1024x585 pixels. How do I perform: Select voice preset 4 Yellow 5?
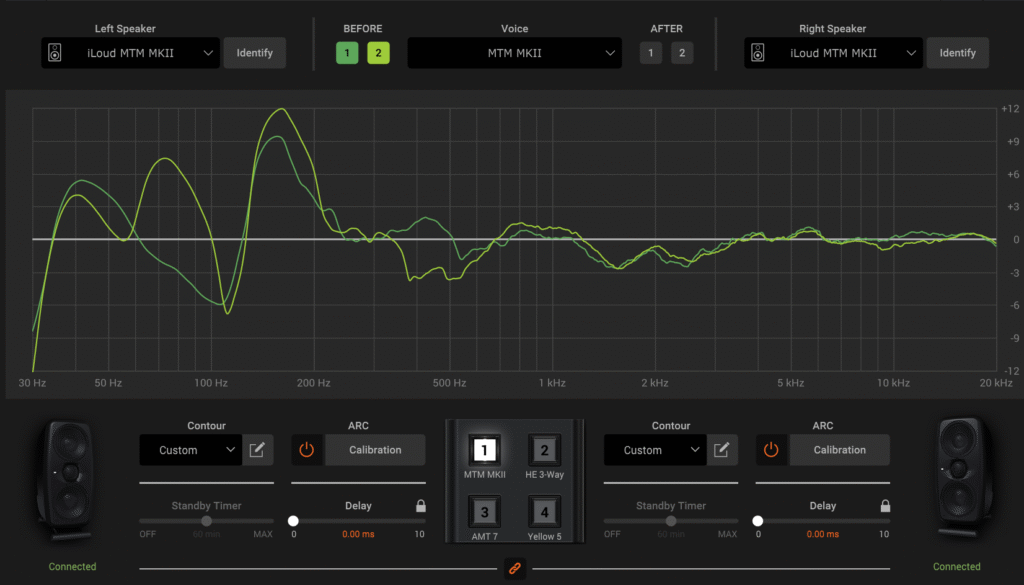tap(544, 512)
